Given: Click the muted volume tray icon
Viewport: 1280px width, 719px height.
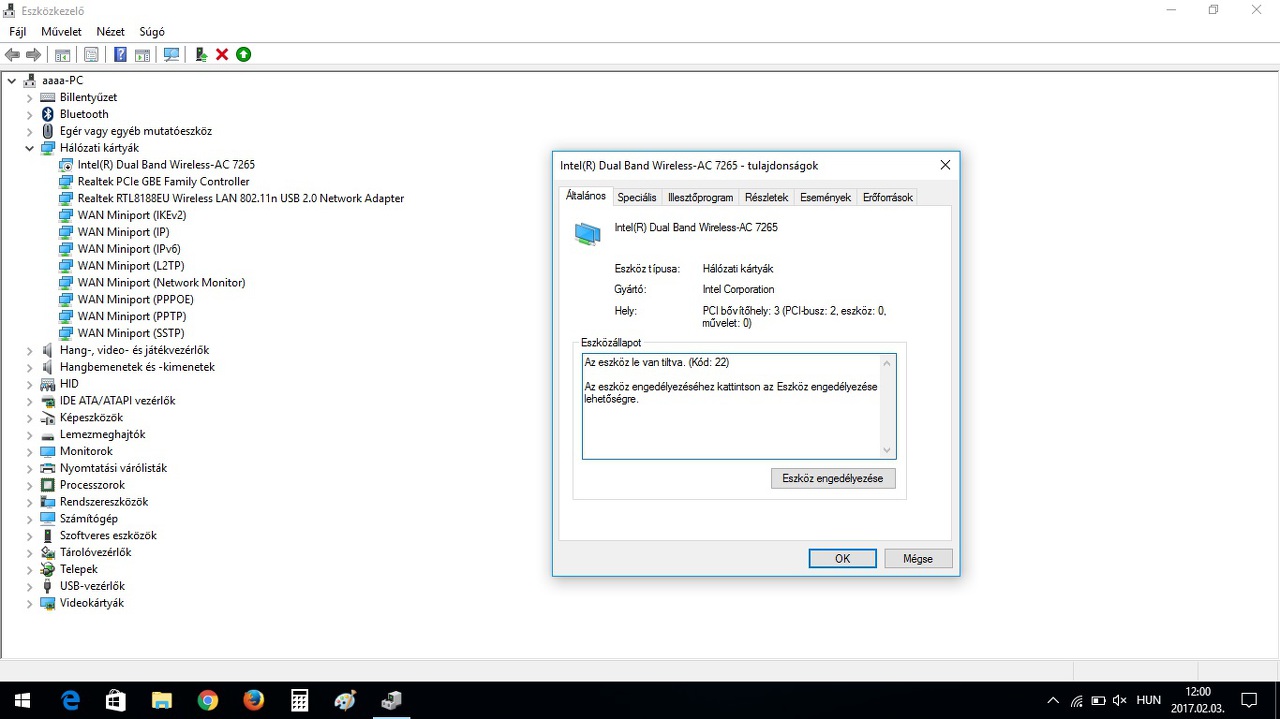Looking at the screenshot, I should [1119, 700].
